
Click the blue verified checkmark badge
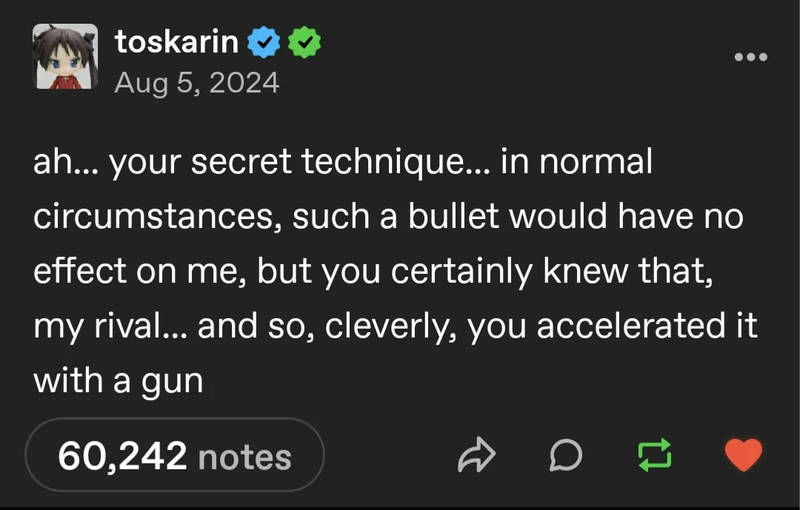click(264, 42)
